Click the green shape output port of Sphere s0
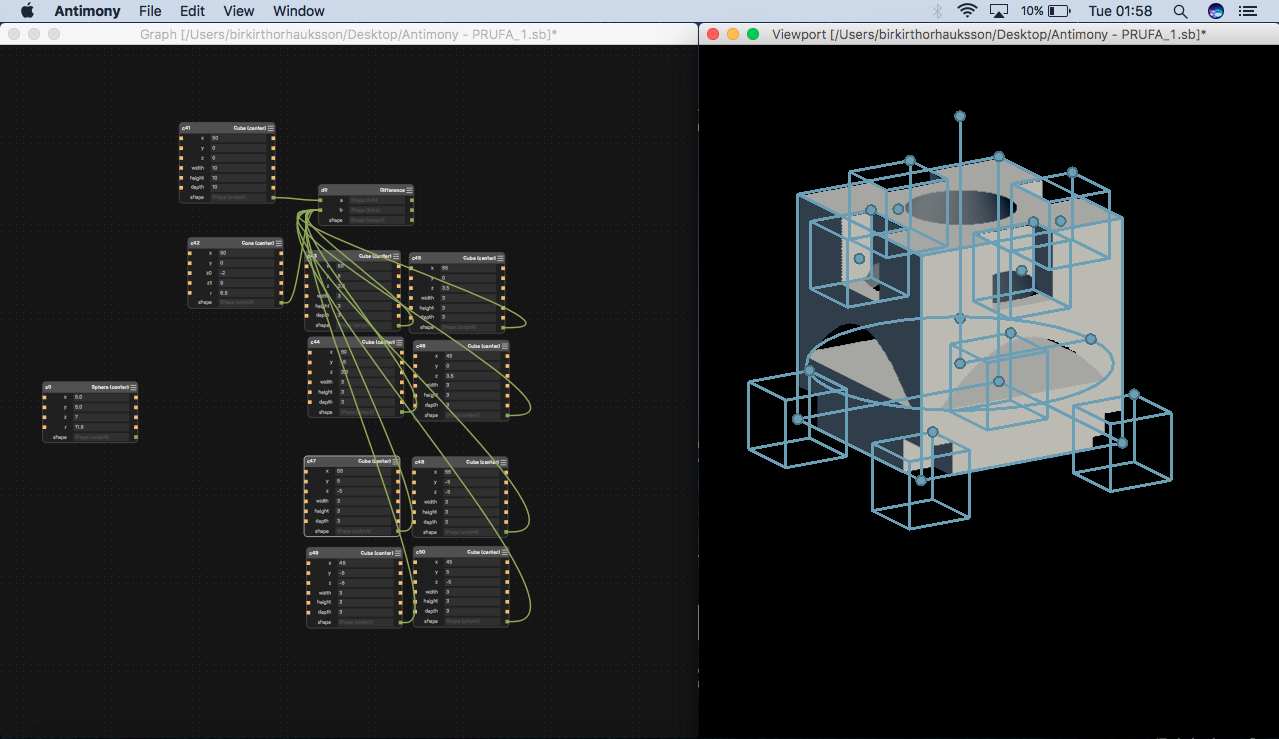Viewport: 1279px width, 739px height. (x=136, y=437)
